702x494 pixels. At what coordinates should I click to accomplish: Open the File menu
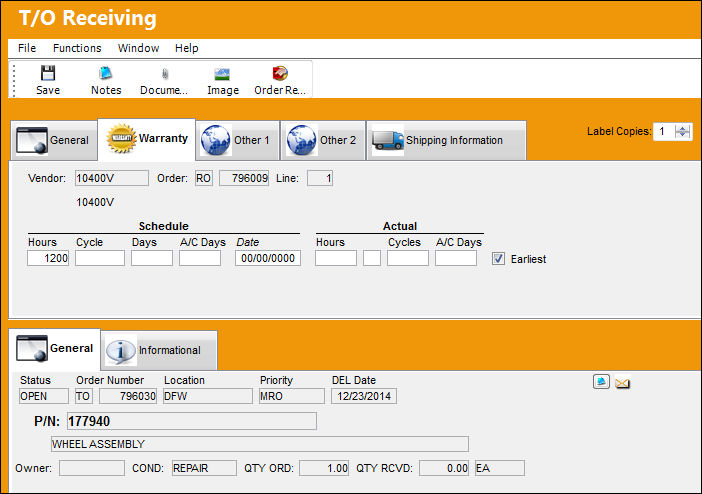coord(27,48)
